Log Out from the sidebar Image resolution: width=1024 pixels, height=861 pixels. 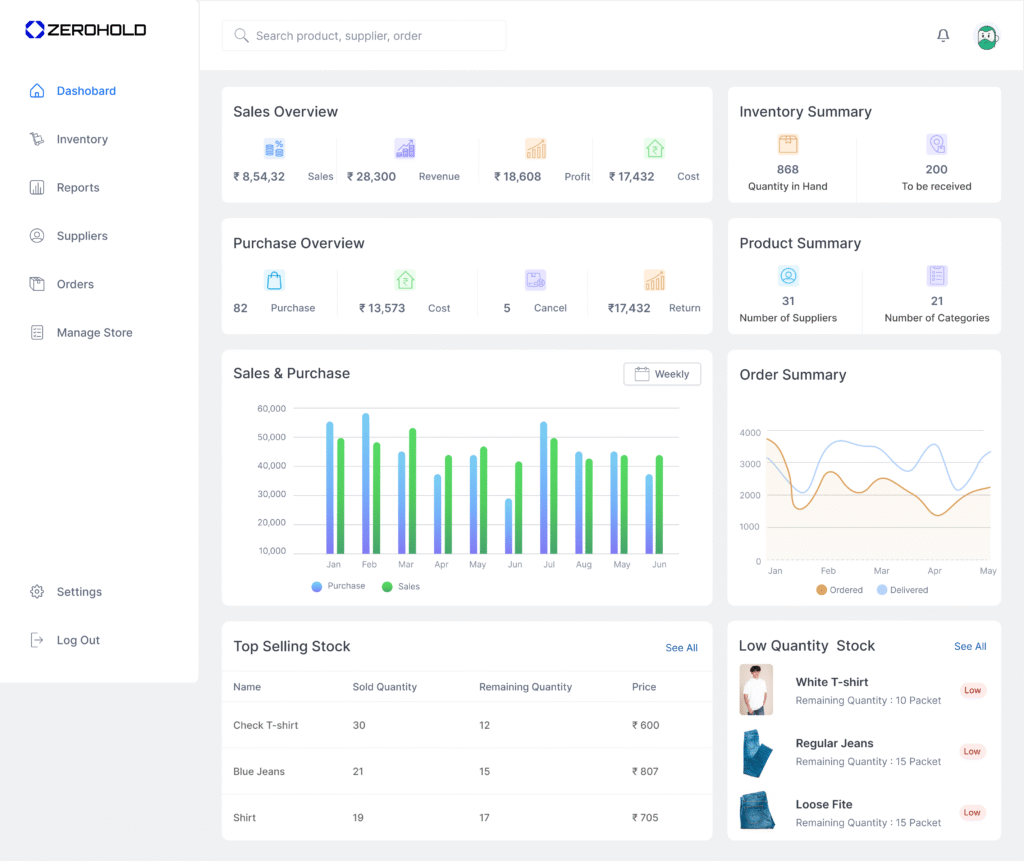[x=78, y=640]
